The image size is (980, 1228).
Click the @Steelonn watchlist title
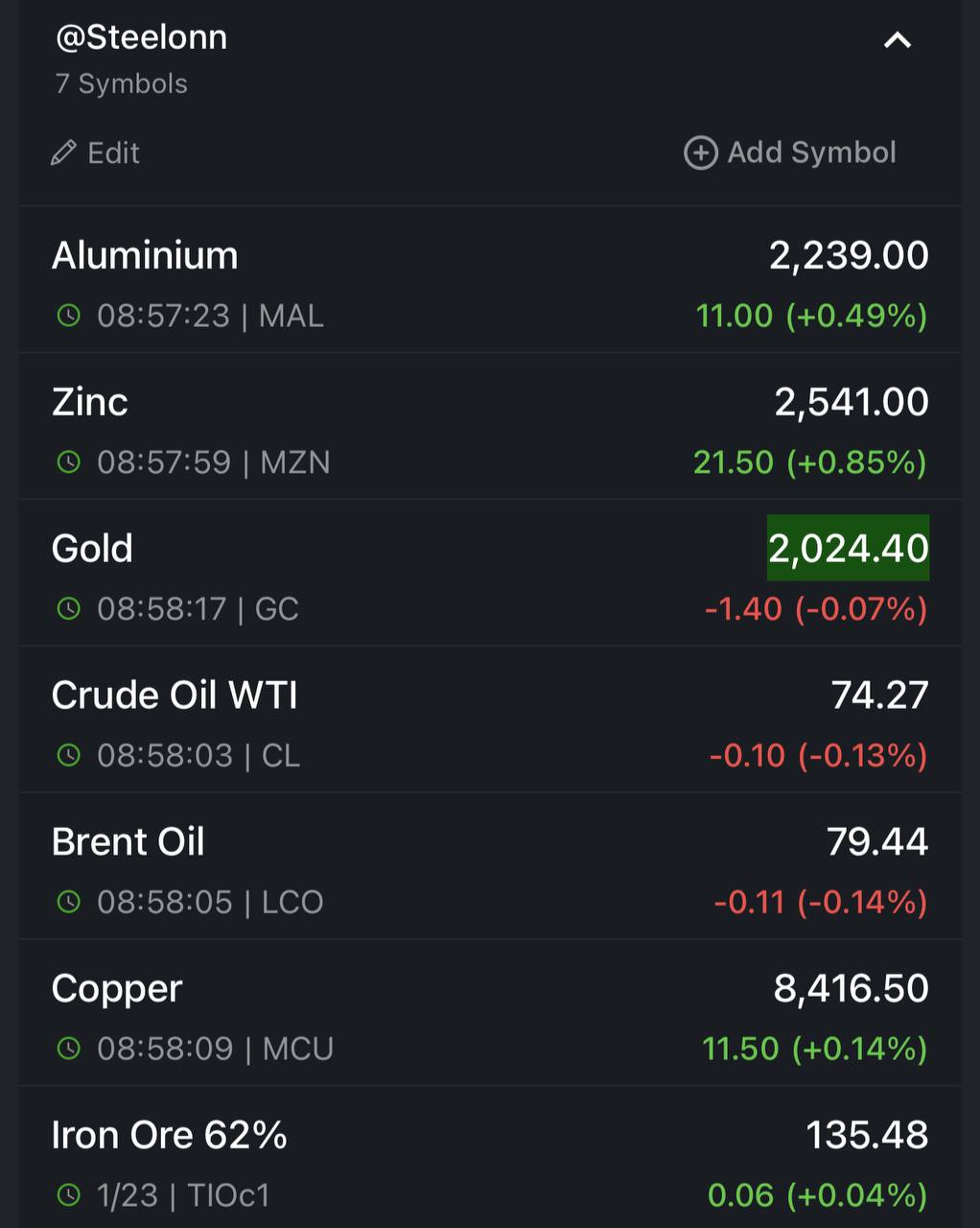pyautogui.click(x=141, y=37)
